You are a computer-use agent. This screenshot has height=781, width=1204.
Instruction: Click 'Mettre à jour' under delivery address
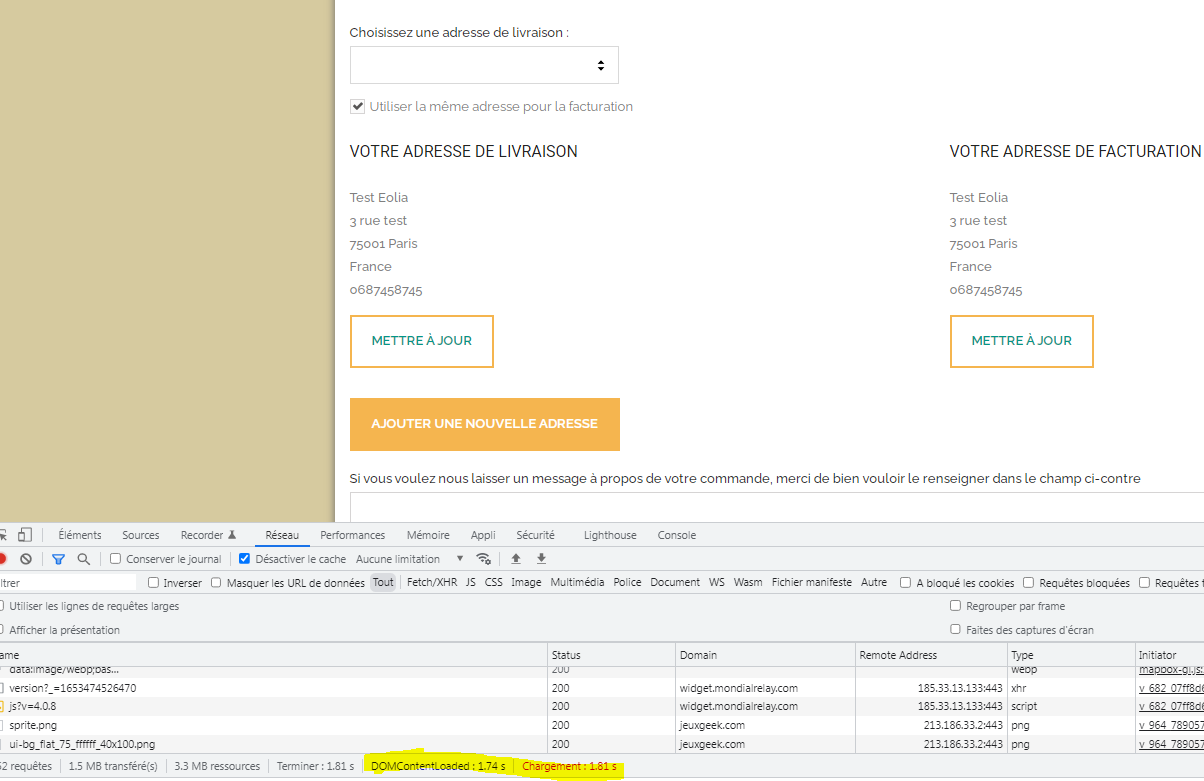(x=422, y=341)
